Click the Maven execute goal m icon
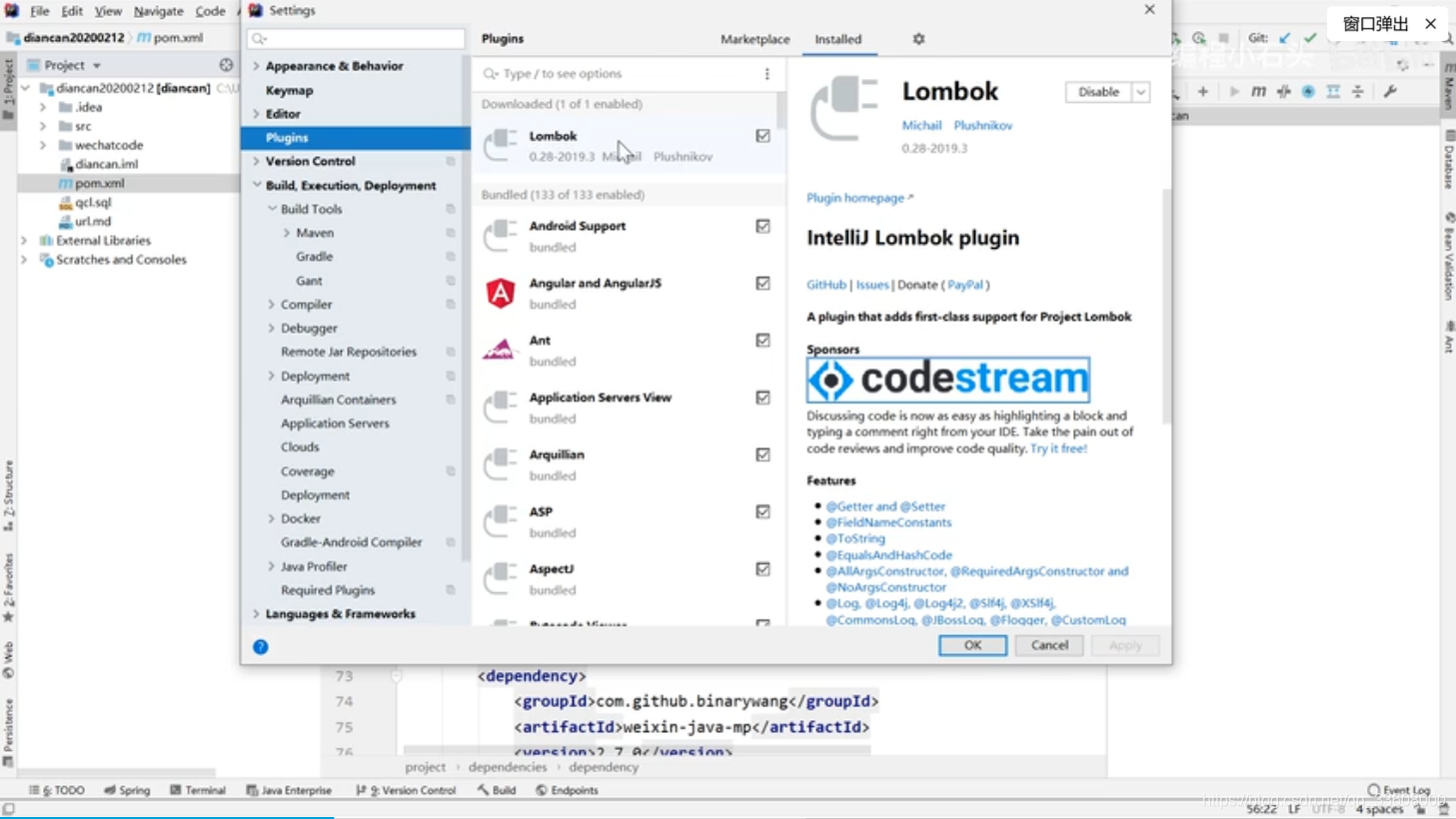This screenshot has height=819, width=1456. coord(1258,92)
